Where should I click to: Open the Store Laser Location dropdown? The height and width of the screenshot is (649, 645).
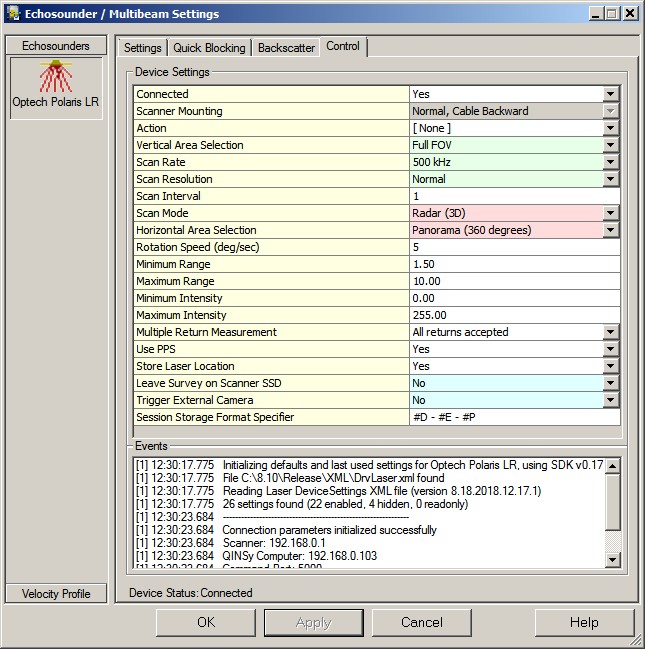pyautogui.click(x=610, y=366)
